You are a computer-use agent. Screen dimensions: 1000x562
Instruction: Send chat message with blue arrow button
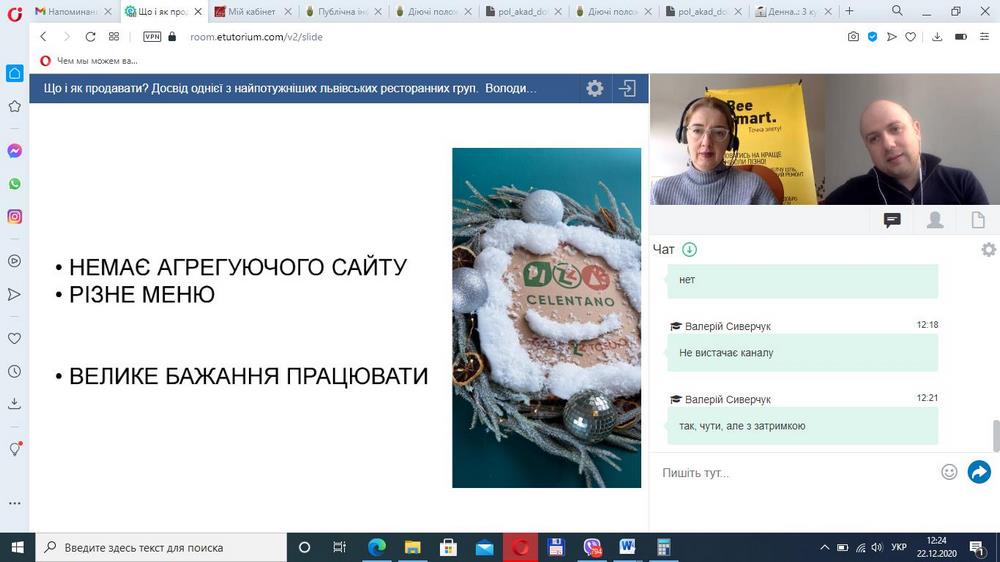[x=979, y=472]
